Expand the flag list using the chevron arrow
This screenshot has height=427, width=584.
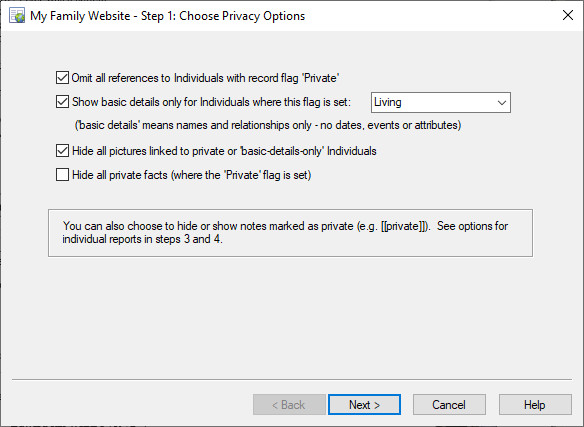[502, 103]
